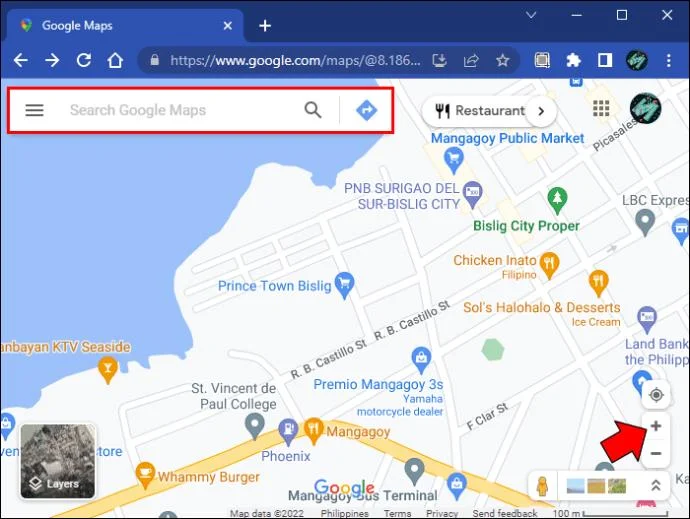Select the Phoenix gas station pin

coord(288,431)
